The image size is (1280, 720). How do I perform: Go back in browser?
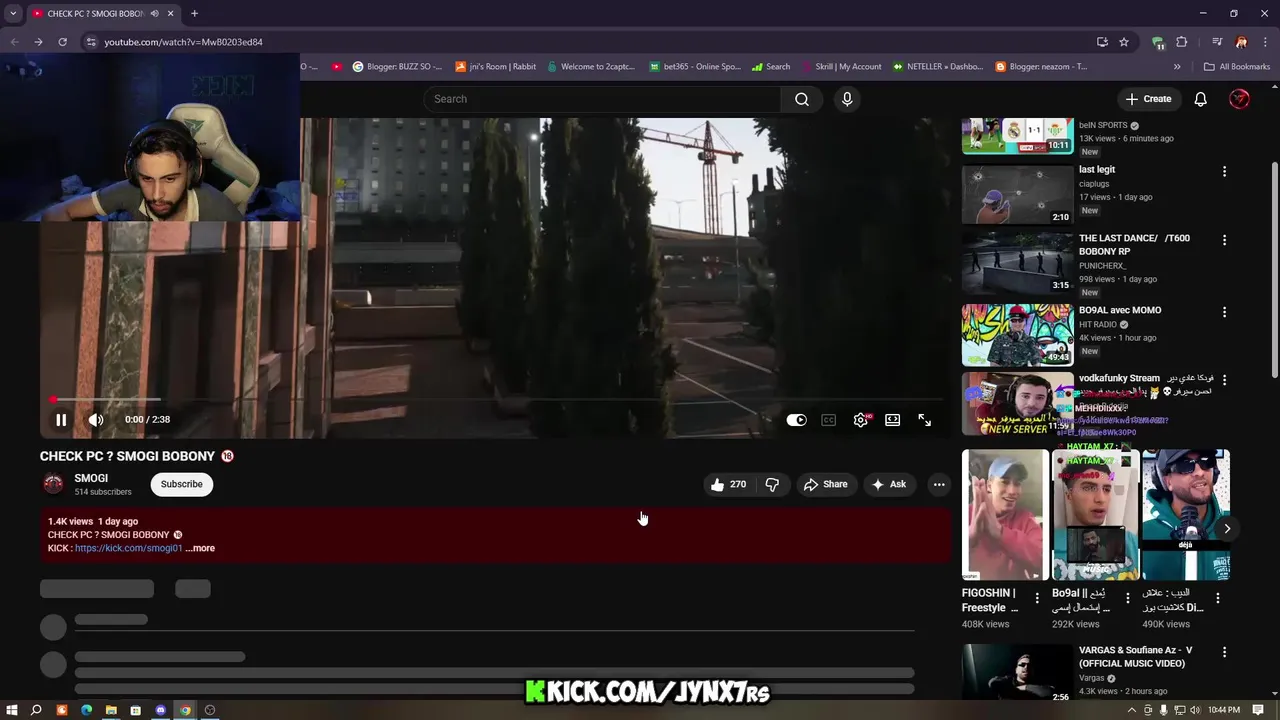point(14,42)
